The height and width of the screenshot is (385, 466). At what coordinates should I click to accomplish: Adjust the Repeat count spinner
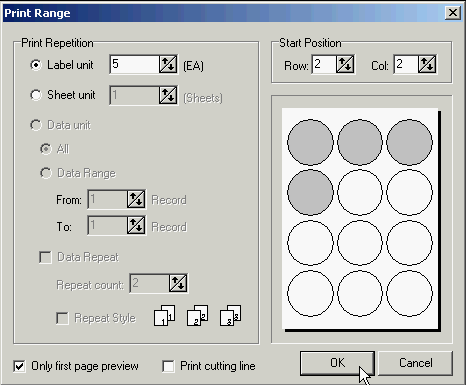pyautogui.click(x=178, y=283)
